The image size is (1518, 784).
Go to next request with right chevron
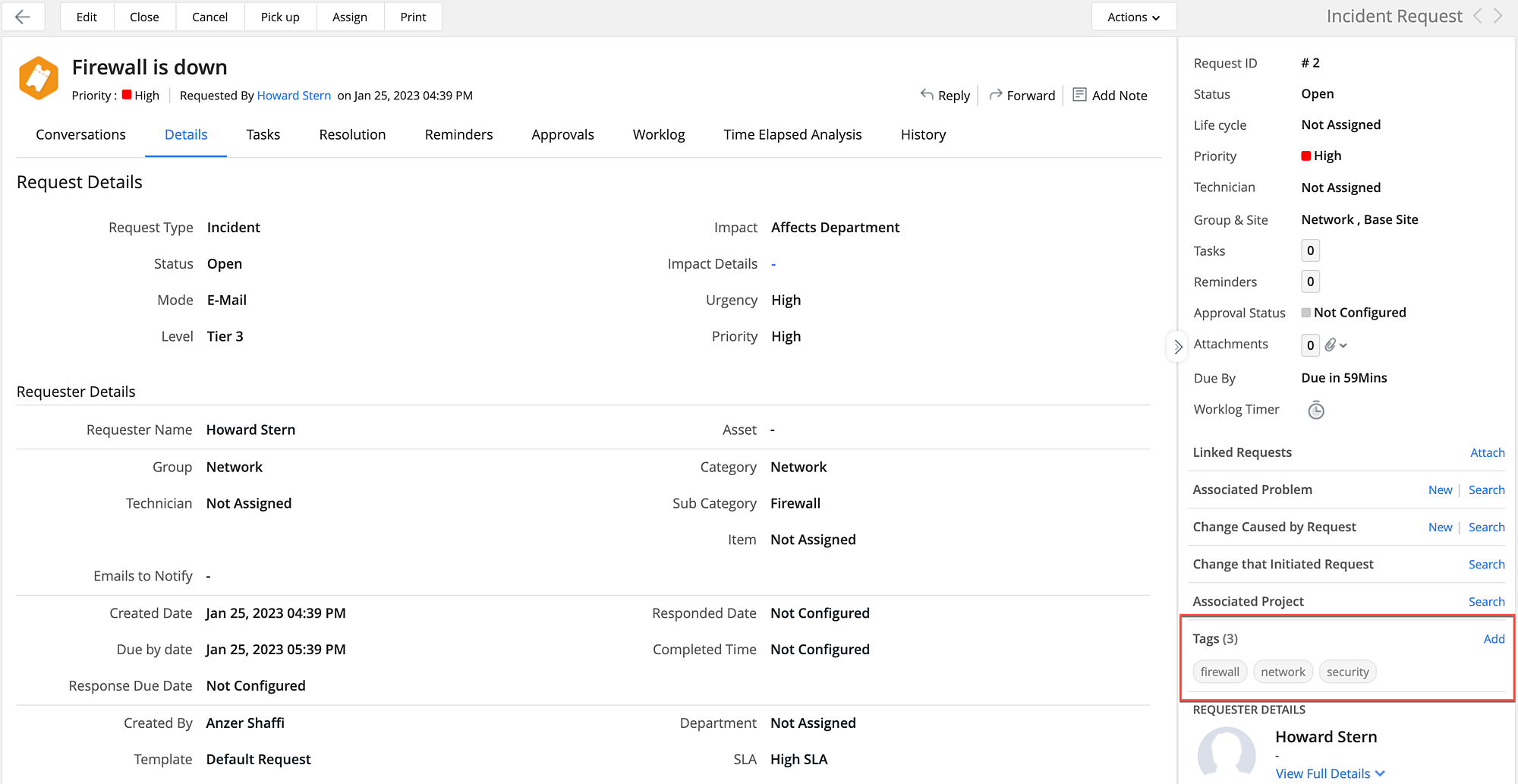(1498, 16)
